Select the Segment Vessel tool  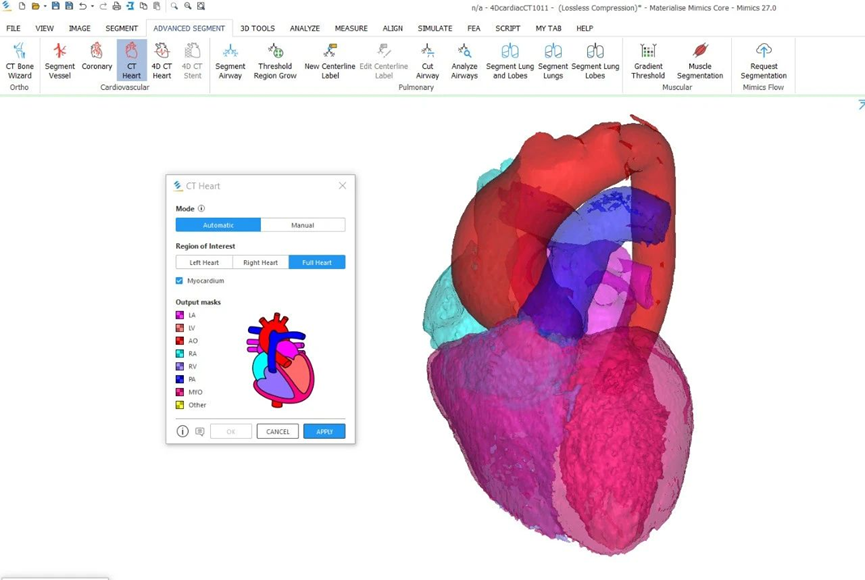click(60, 61)
